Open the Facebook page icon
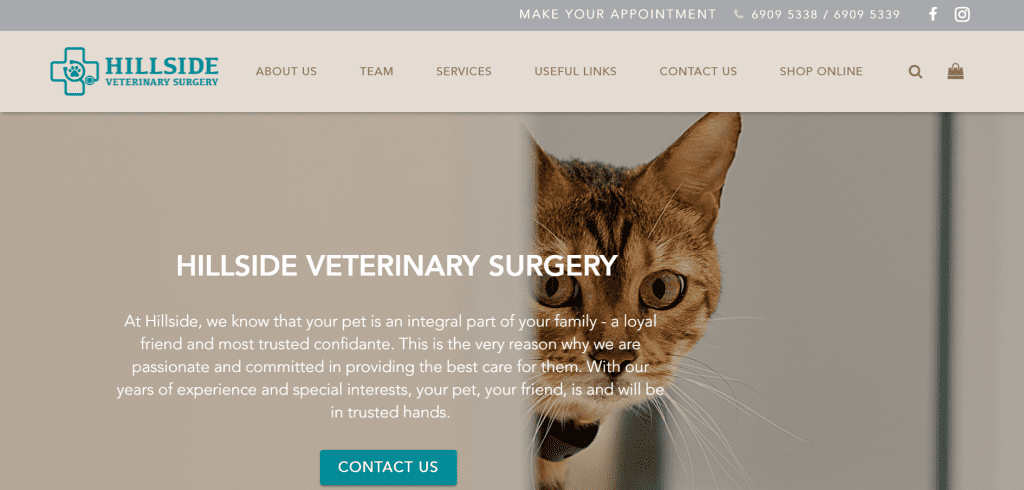The height and width of the screenshot is (490, 1024). [x=933, y=14]
